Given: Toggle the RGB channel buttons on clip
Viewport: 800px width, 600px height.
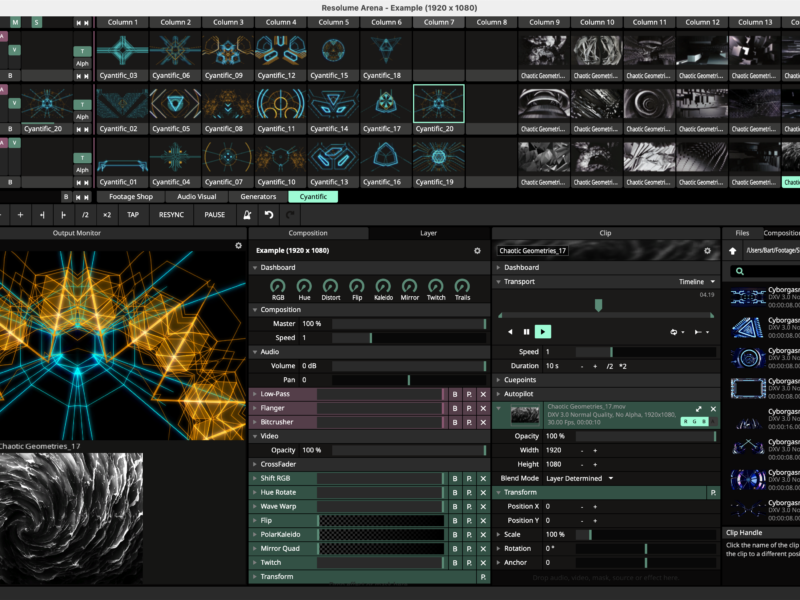Looking at the screenshot, I should click(695, 421).
